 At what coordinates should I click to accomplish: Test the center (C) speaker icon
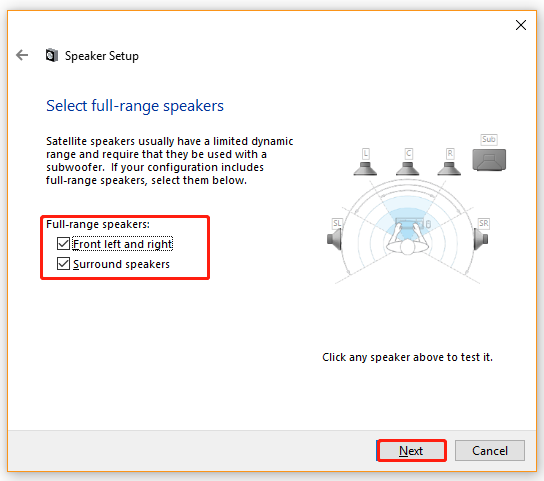point(408,168)
